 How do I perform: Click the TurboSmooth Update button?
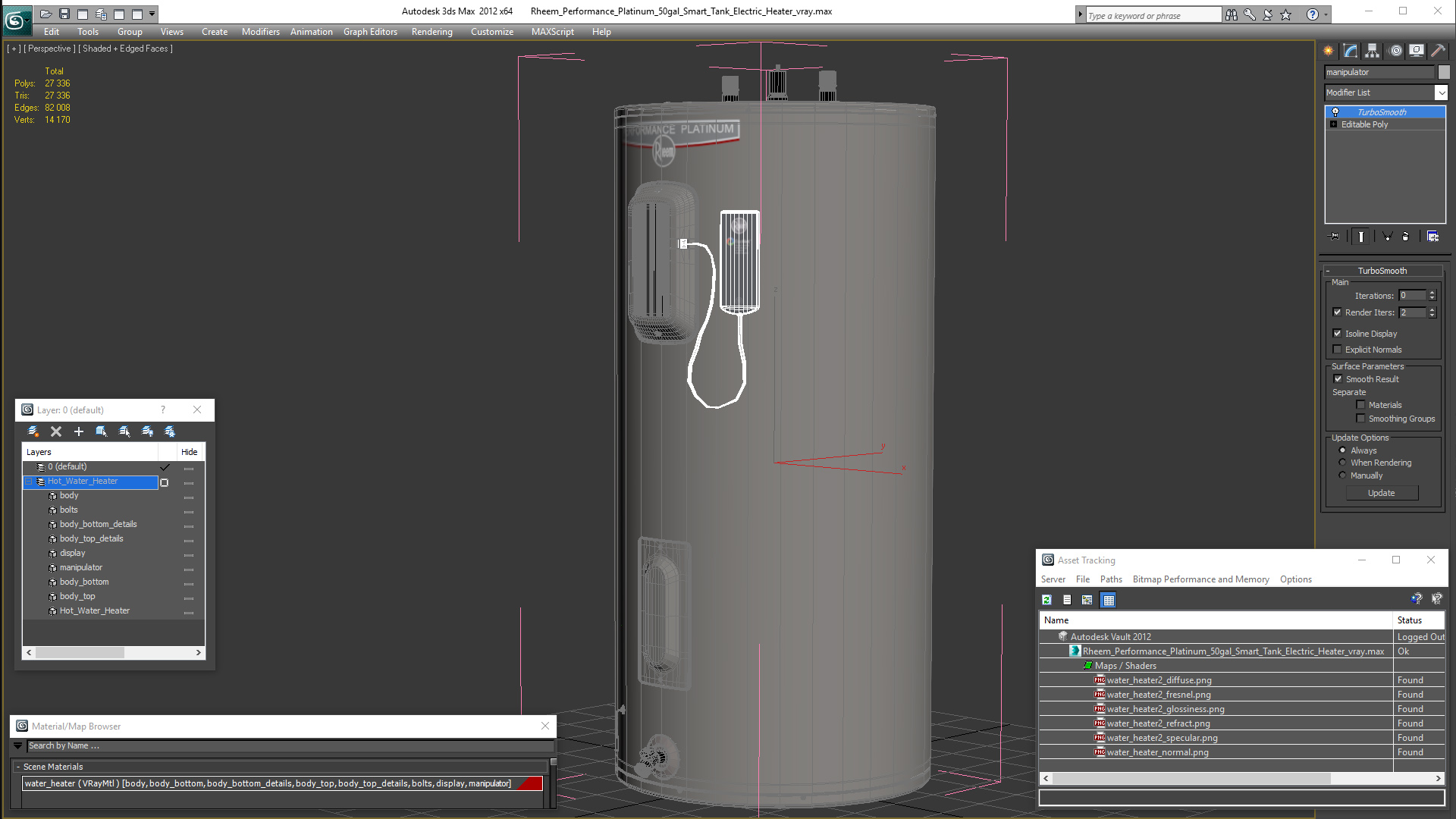[1381, 493]
